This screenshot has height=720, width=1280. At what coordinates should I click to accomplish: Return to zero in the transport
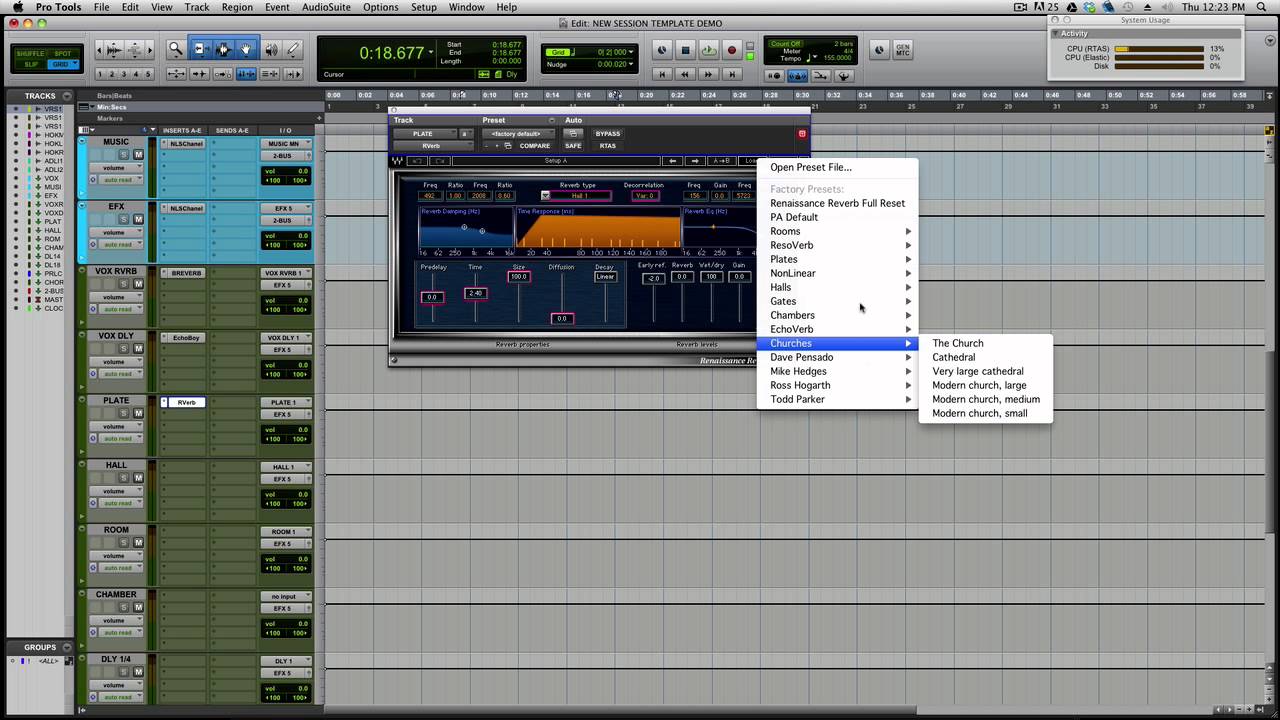661,74
